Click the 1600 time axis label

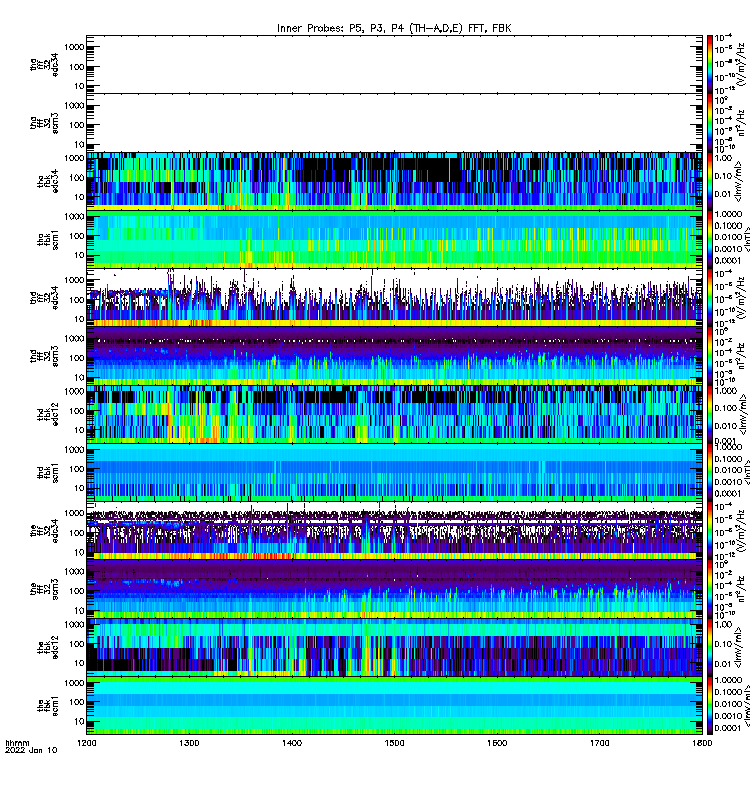[x=497, y=743]
